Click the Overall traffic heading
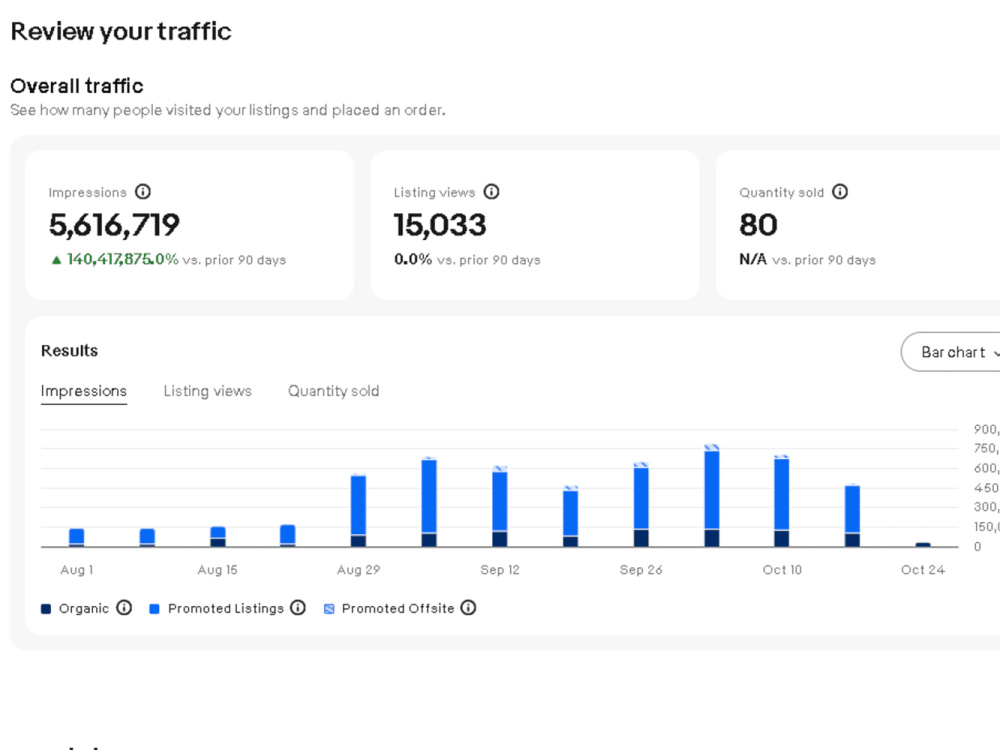The image size is (1000, 750). pyautogui.click(x=77, y=85)
